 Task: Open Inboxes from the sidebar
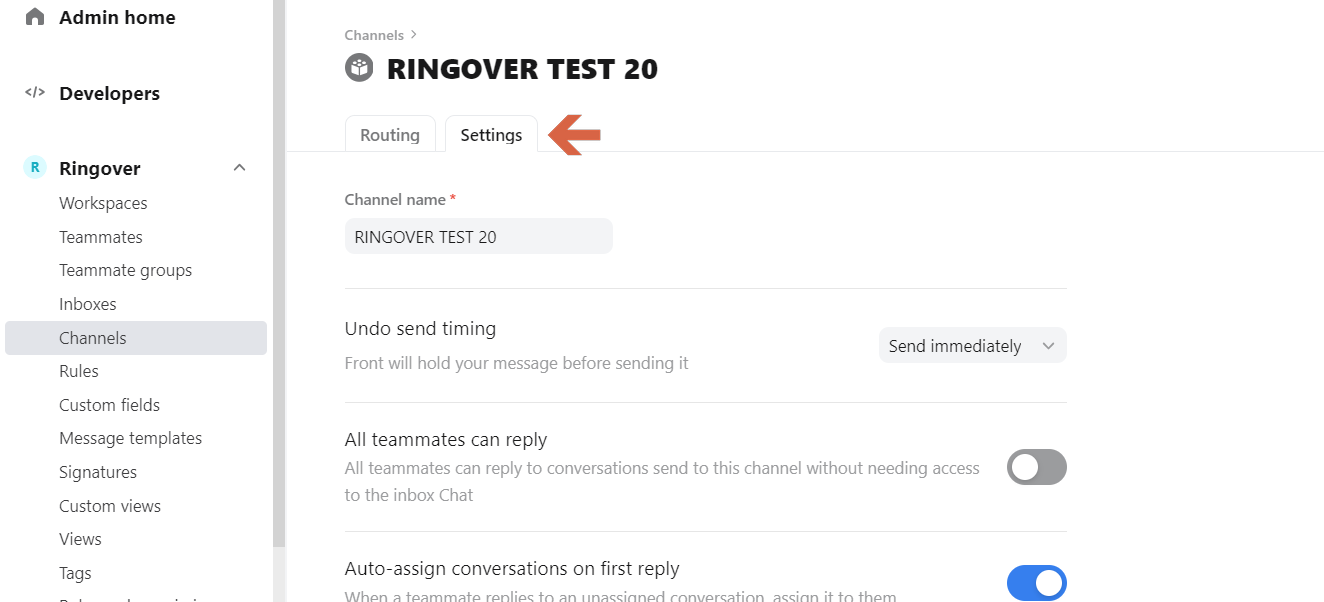click(x=88, y=304)
